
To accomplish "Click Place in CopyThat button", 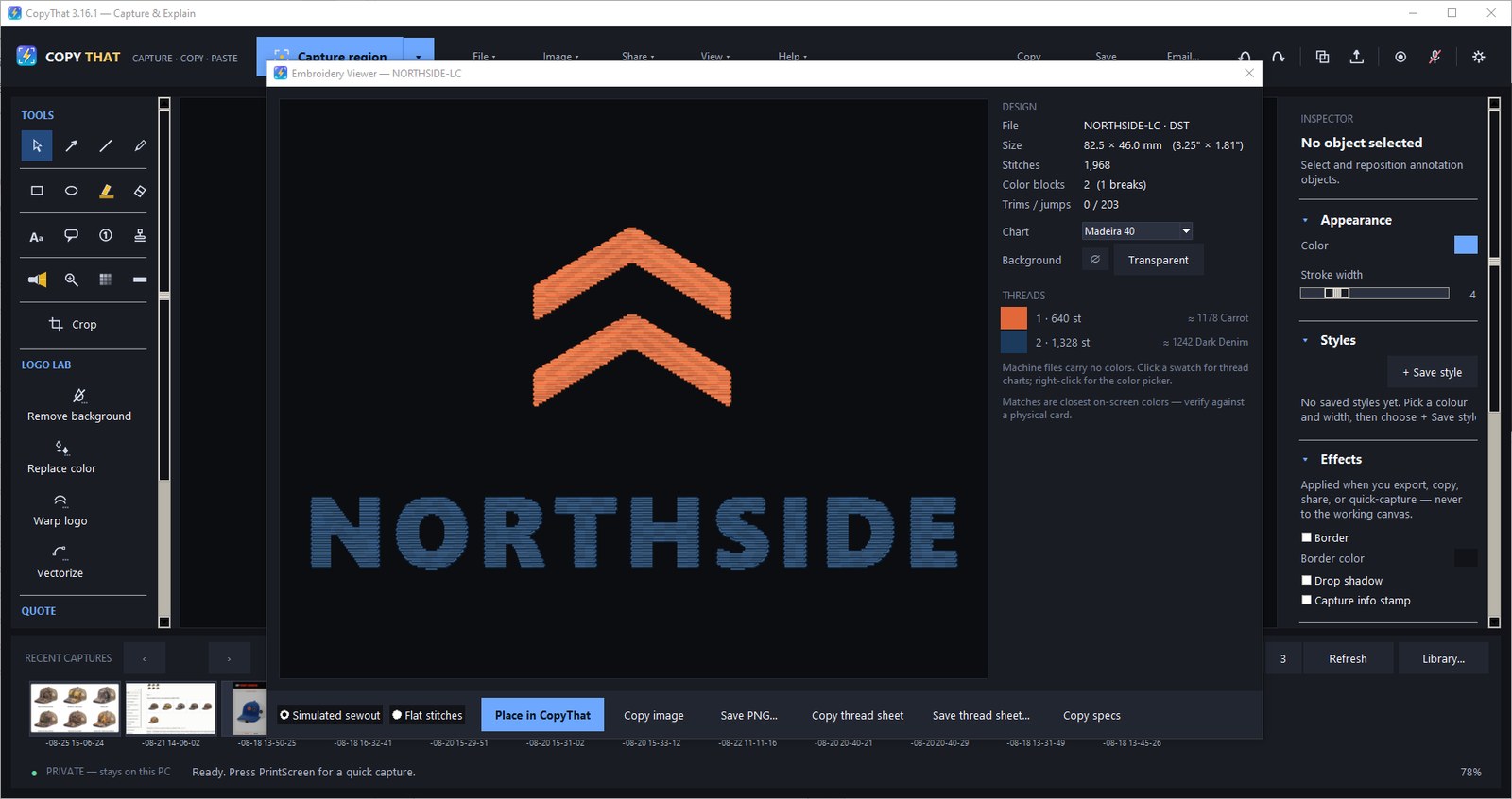I will (x=542, y=715).
